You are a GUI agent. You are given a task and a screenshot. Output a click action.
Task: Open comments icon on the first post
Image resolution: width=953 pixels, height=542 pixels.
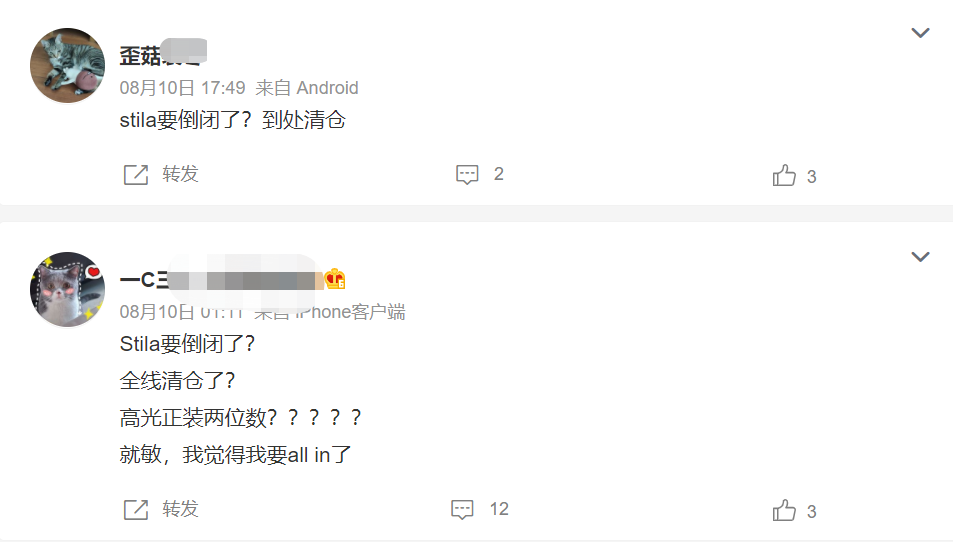(x=467, y=174)
